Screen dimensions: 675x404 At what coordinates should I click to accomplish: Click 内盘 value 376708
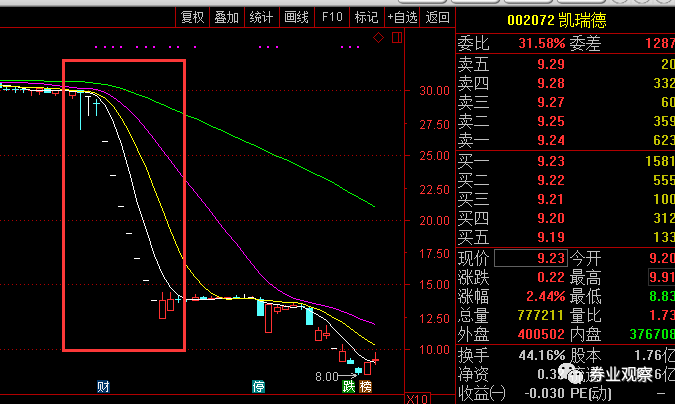tap(652, 334)
